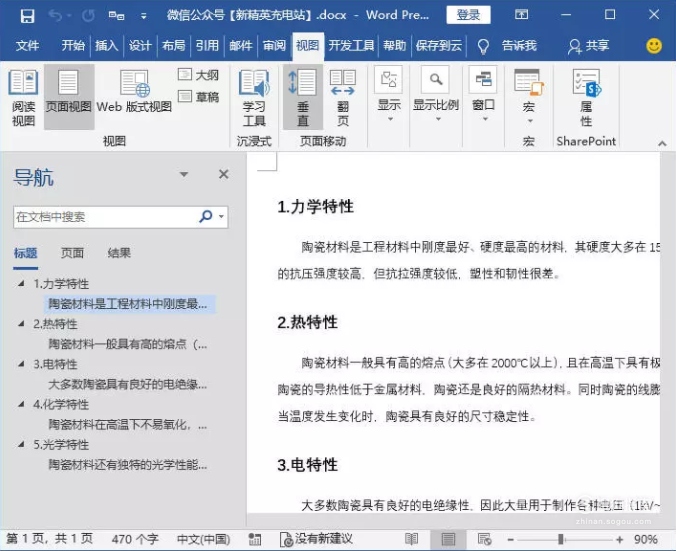Select the 页面 navigation tab

click(72, 253)
